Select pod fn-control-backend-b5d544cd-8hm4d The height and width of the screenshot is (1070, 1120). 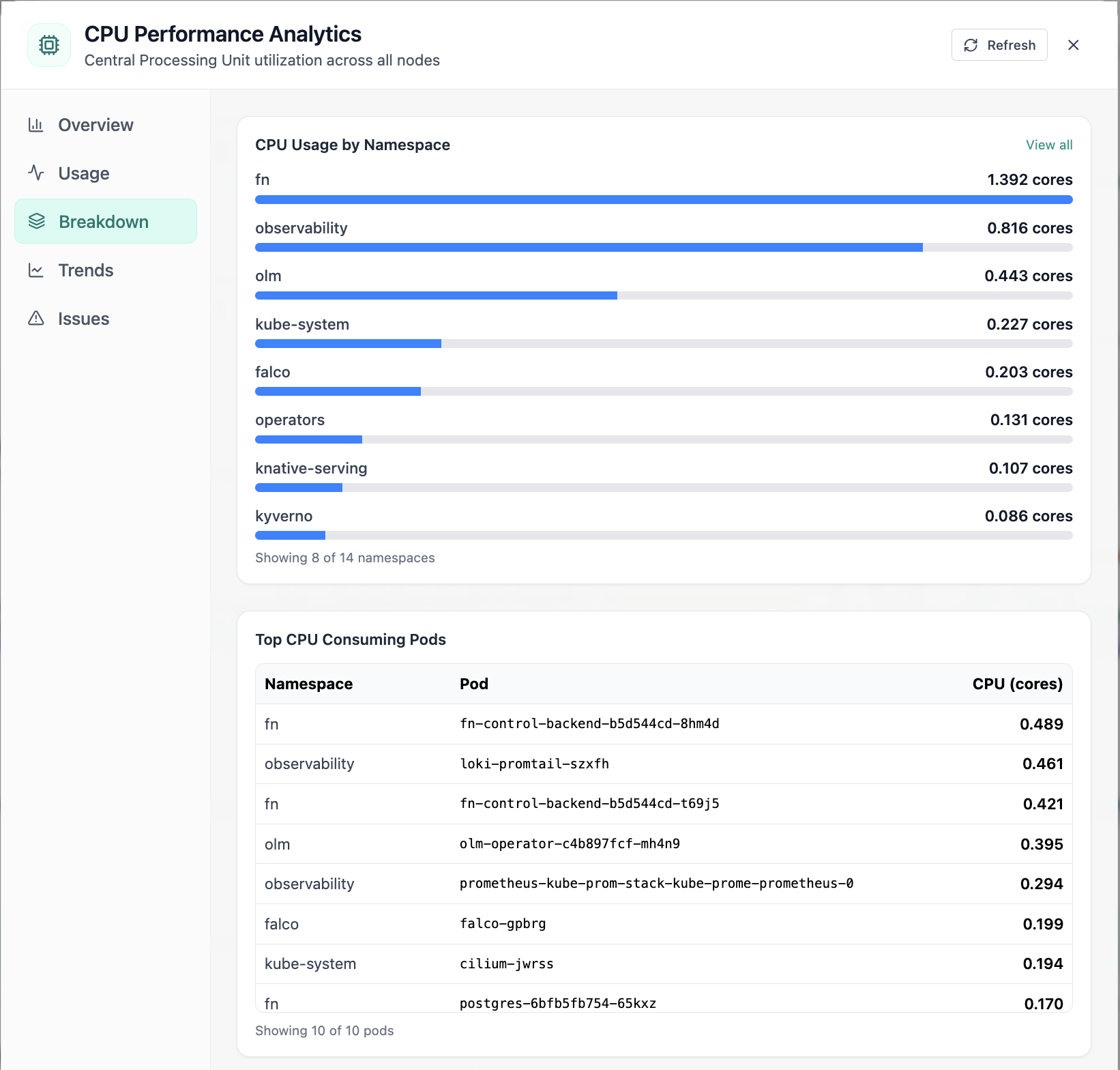coord(589,723)
